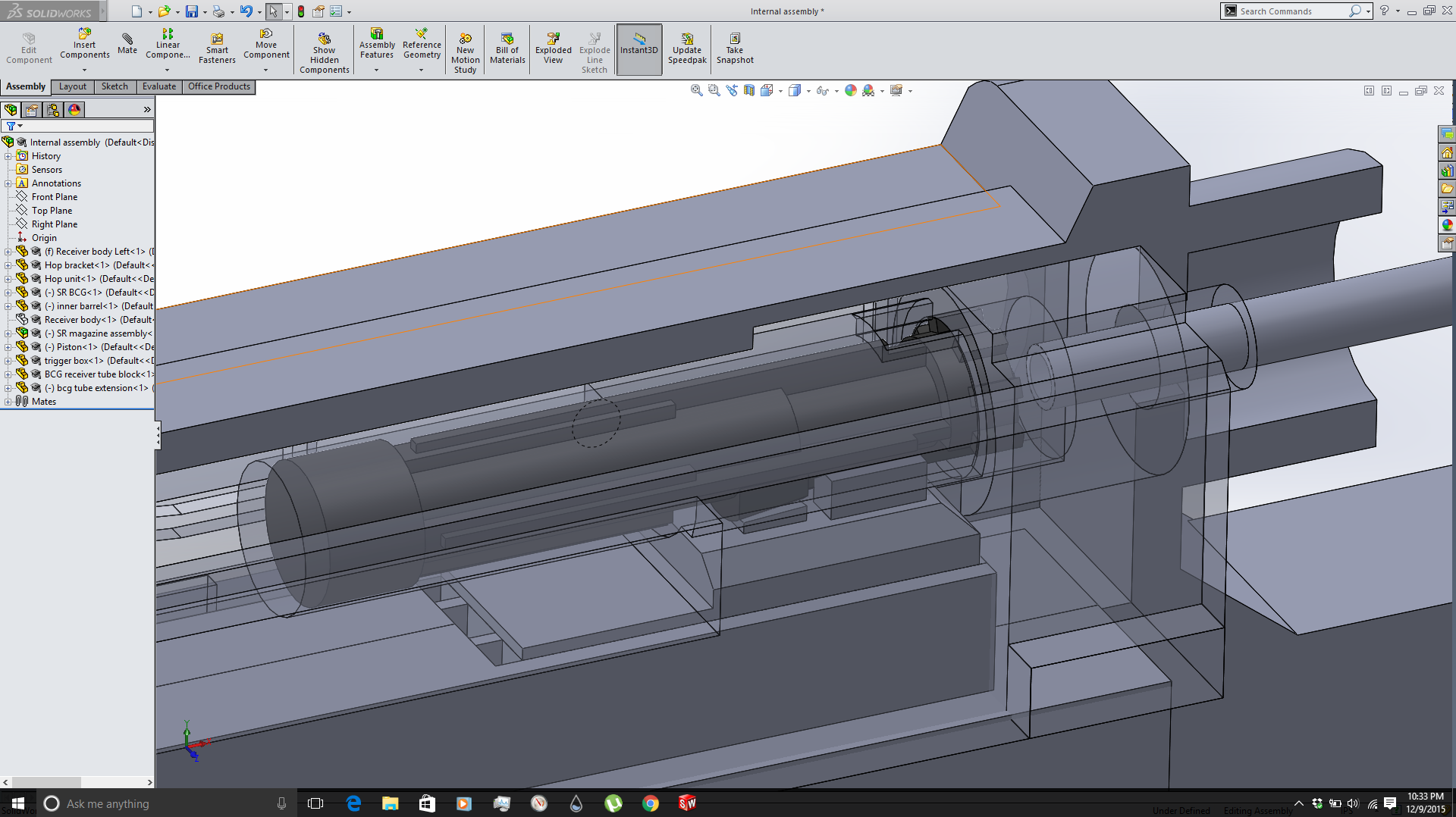Screen dimensions: 1456x817
Task: Select Front Plane in feature tree
Action: tap(54, 197)
